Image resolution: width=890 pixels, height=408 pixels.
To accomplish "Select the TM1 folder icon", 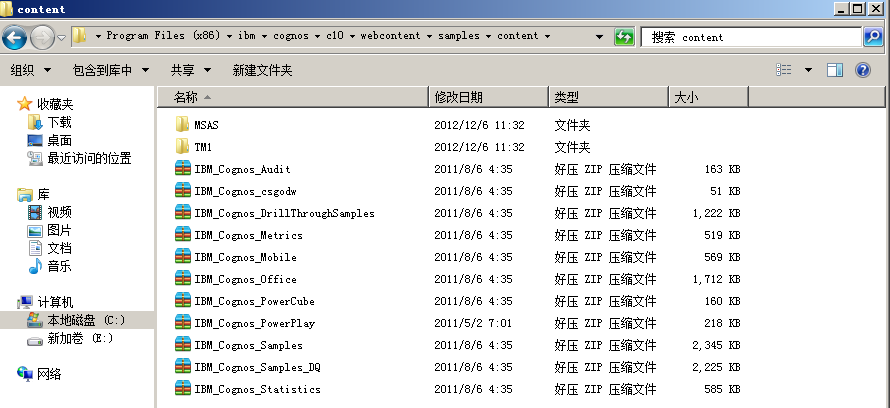I will [182, 146].
